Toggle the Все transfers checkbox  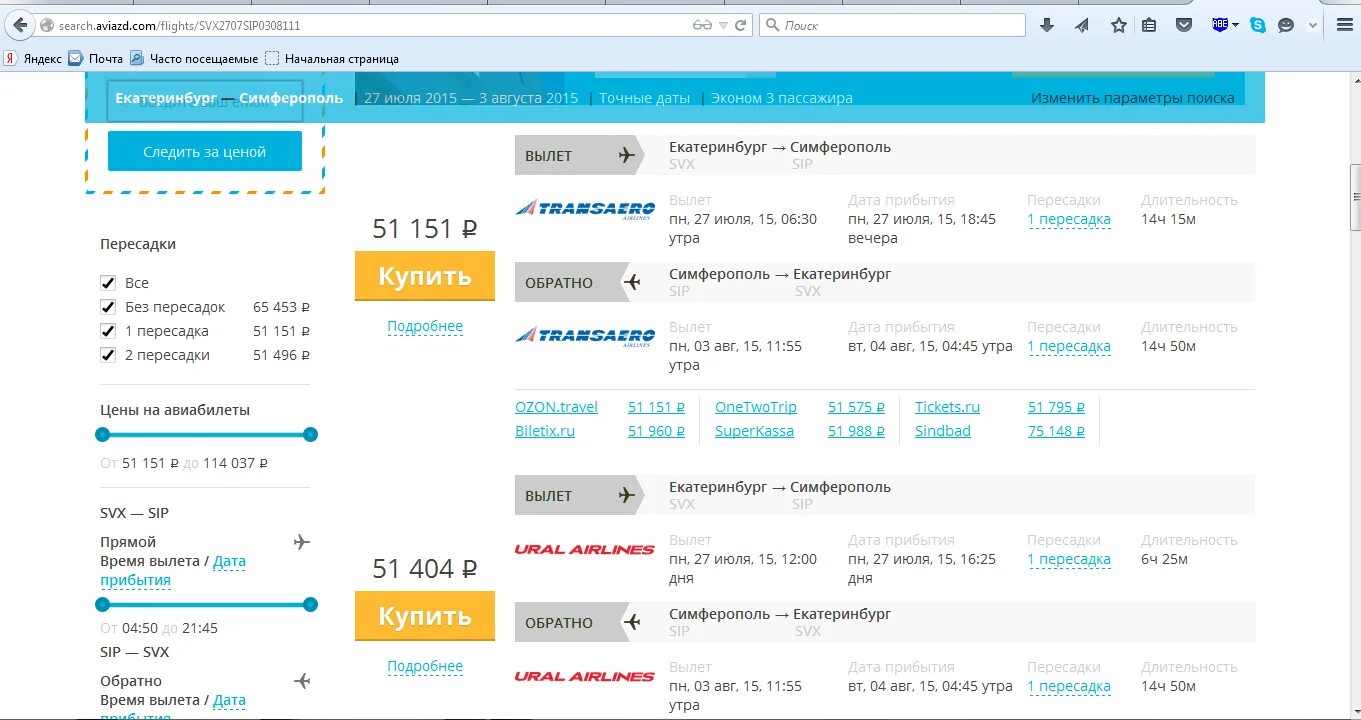click(x=108, y=283)
